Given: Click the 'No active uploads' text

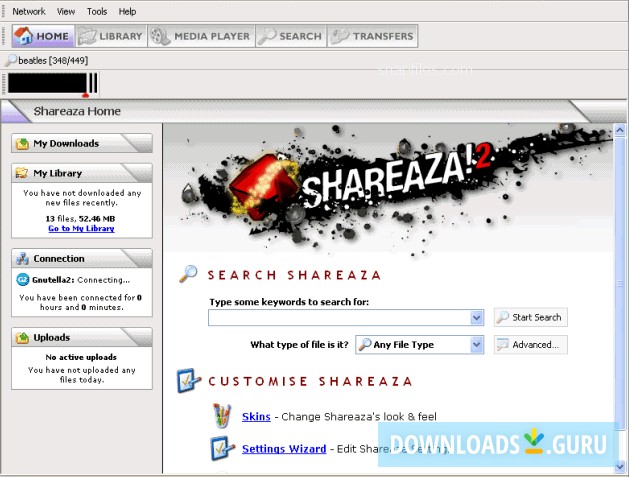Looking at the screenshot, I should pos(81,357).
